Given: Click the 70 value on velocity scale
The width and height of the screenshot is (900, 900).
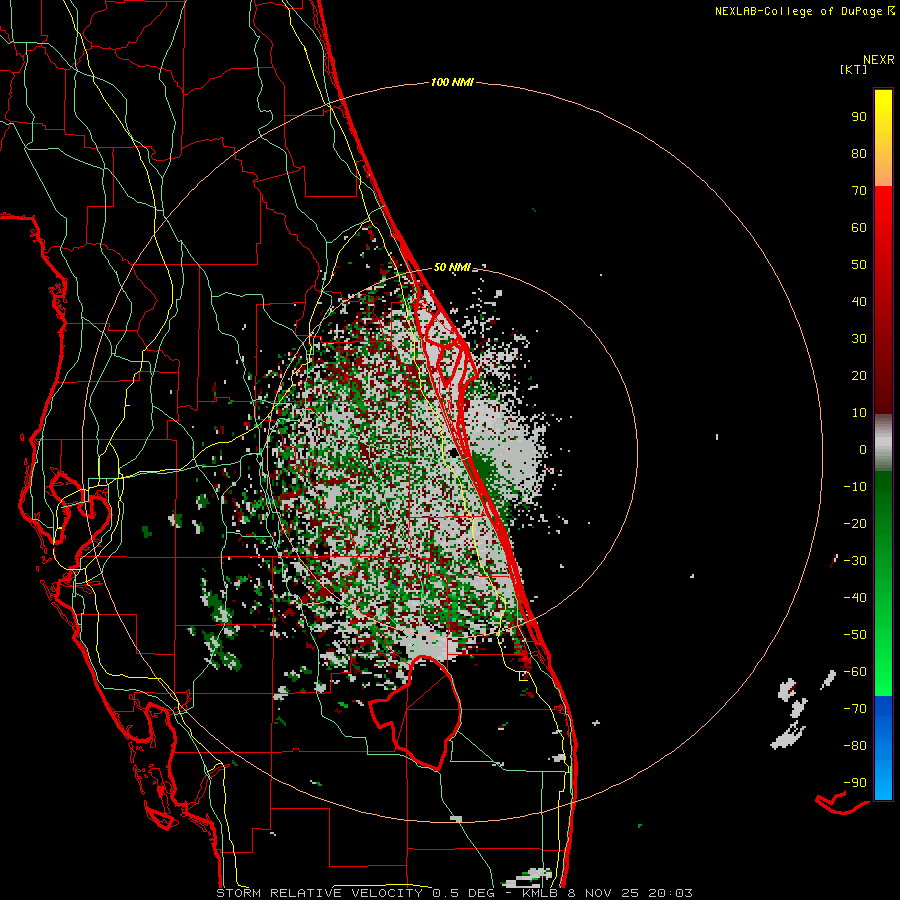Looking at the screenshot, I should (859, 191).
